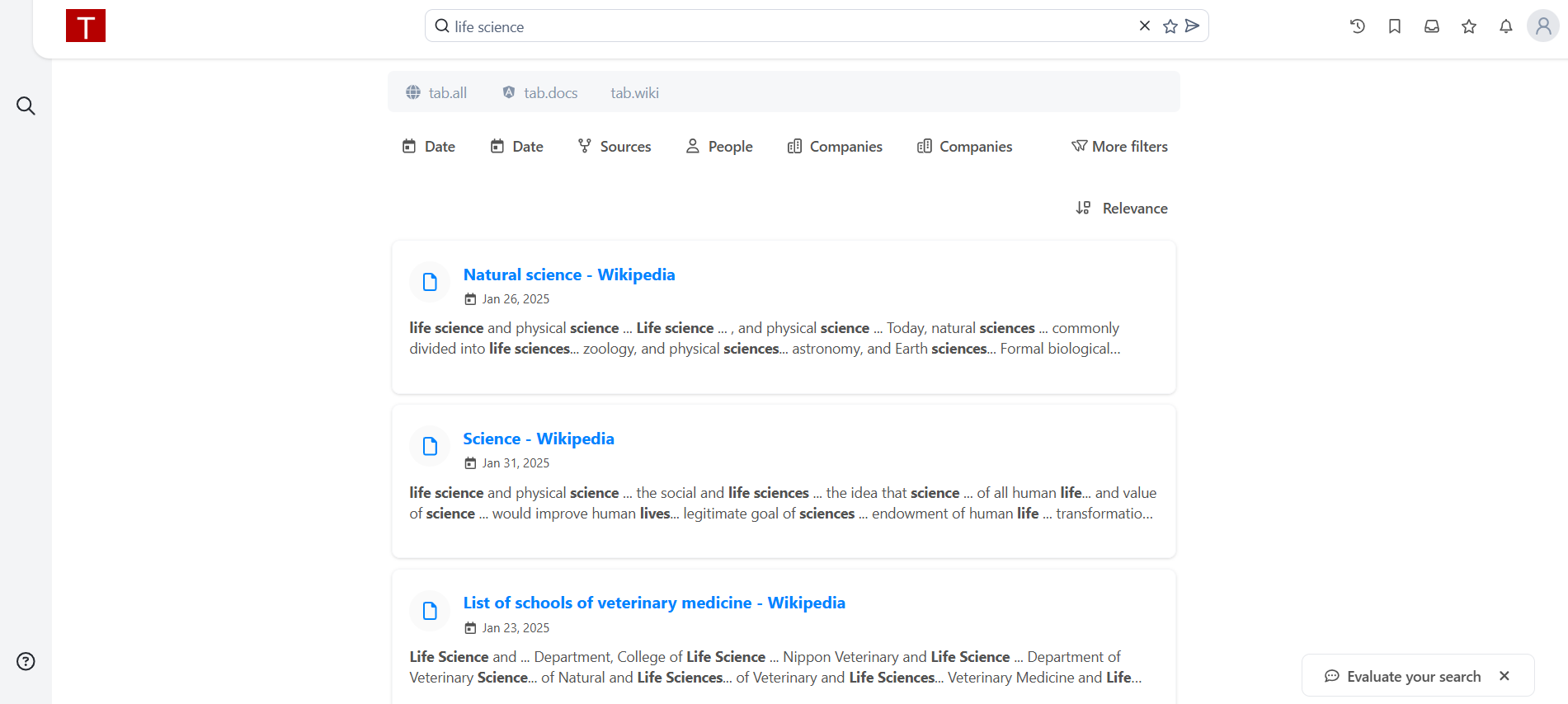The width and height of the screenshot is (1568, 704).
Task: Change sorting via Relevance
Action: pos(1122,208)
